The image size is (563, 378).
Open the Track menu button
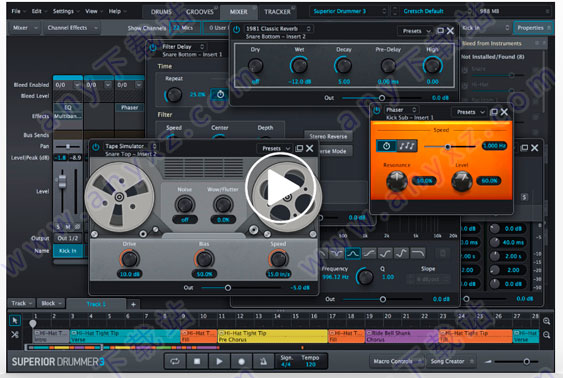coord(21,303)
